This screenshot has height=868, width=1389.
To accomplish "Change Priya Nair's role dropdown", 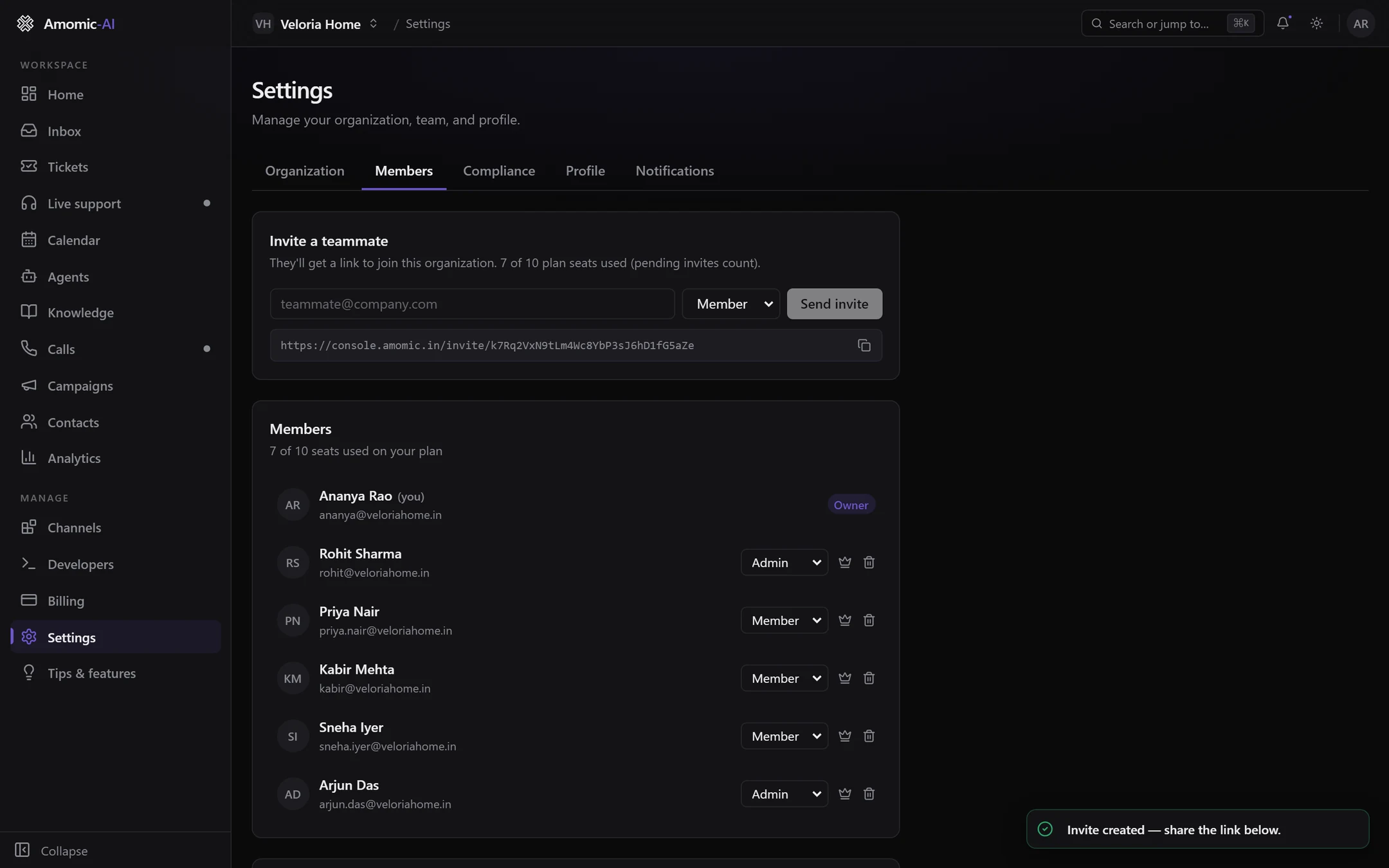I will click(784, 620).
